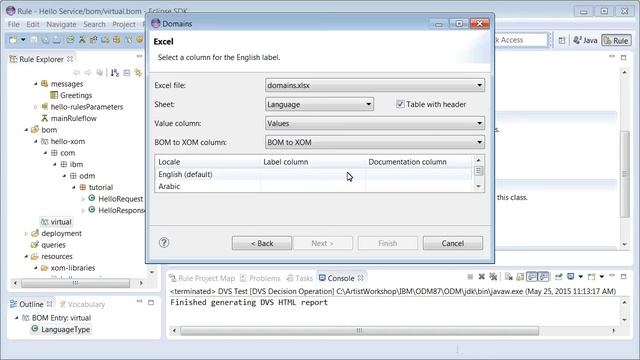The height and width of the screenshot is (360, 640).
Task: Maximize the Console panel
Action: (623, 277)
